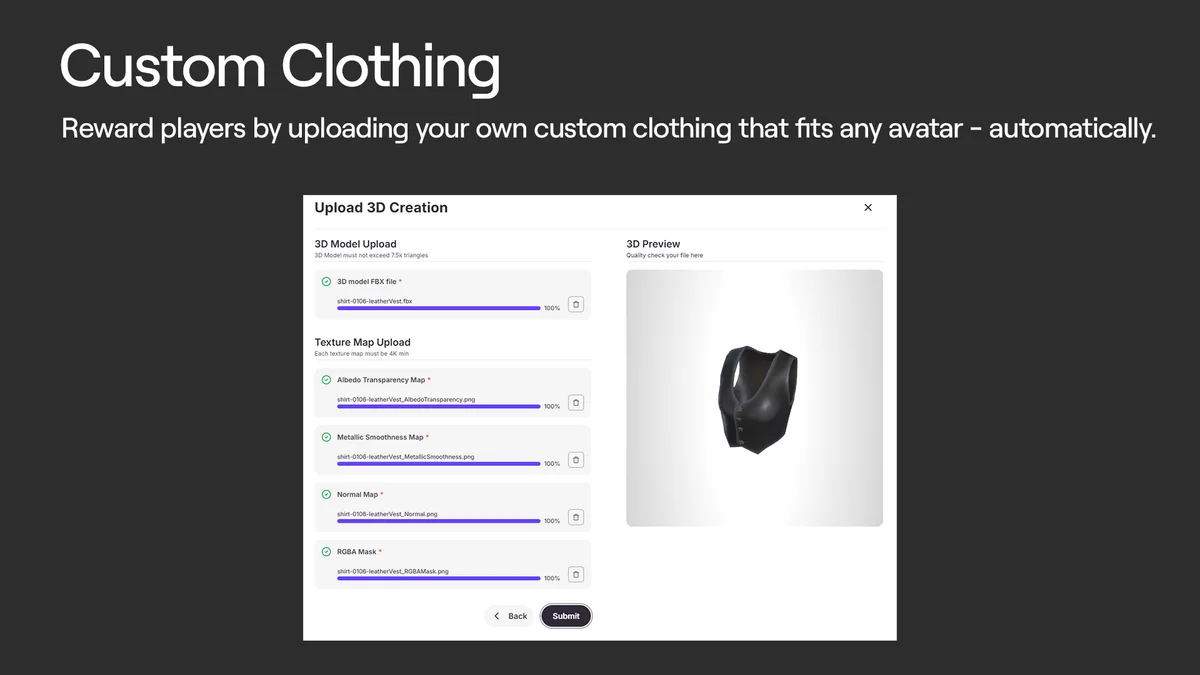Click the leather vest 3D preview

[755, 398]
